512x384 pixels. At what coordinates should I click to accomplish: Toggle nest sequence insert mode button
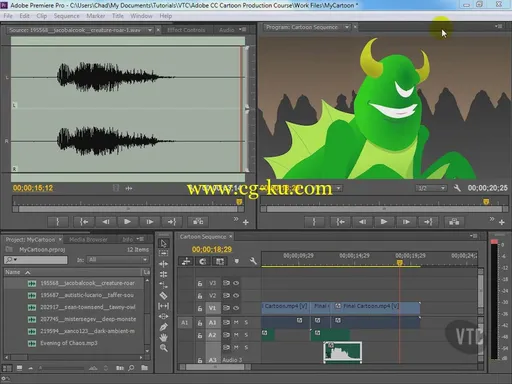pyautogui.click(x=186, y=261)
